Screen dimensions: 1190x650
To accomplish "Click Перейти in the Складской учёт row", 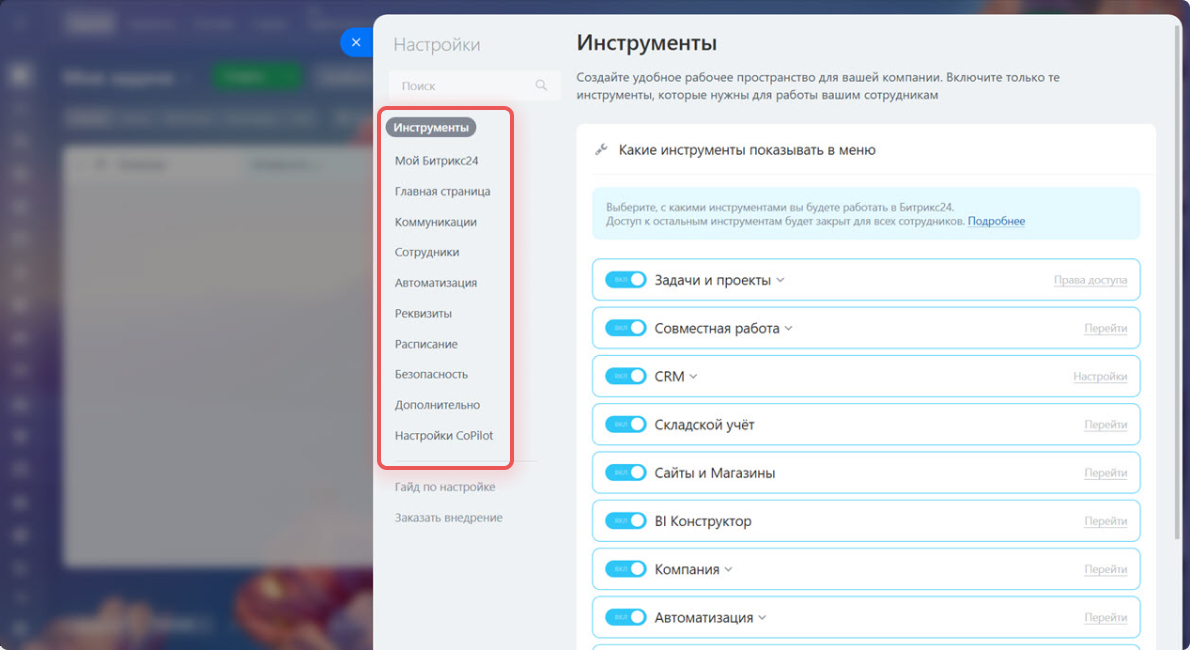I will (1105, 424).
